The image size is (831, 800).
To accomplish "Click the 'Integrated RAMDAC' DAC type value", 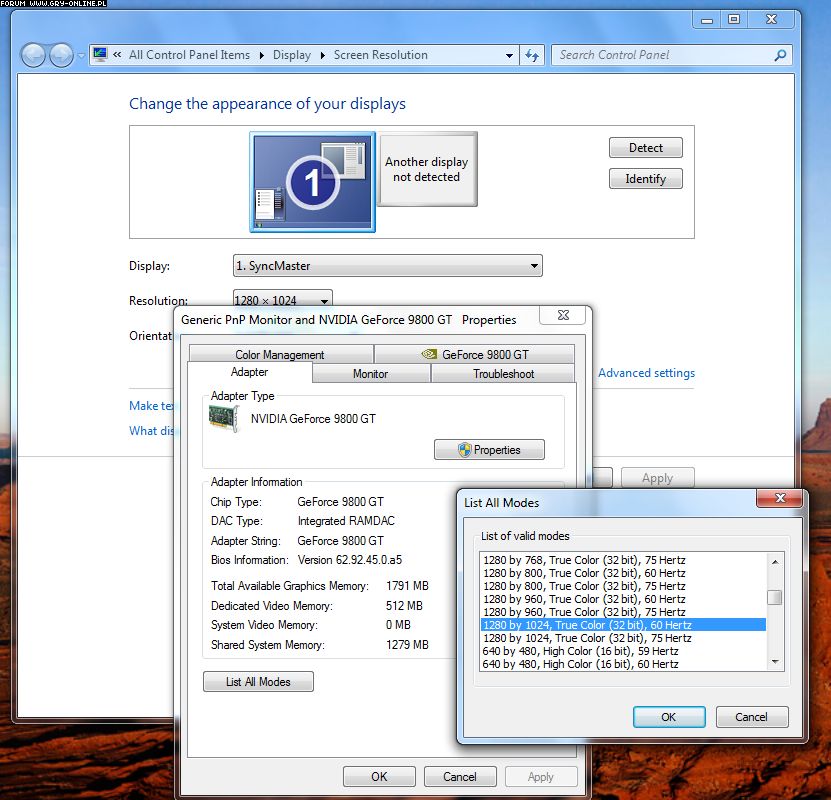I will [x=346, y=521].
